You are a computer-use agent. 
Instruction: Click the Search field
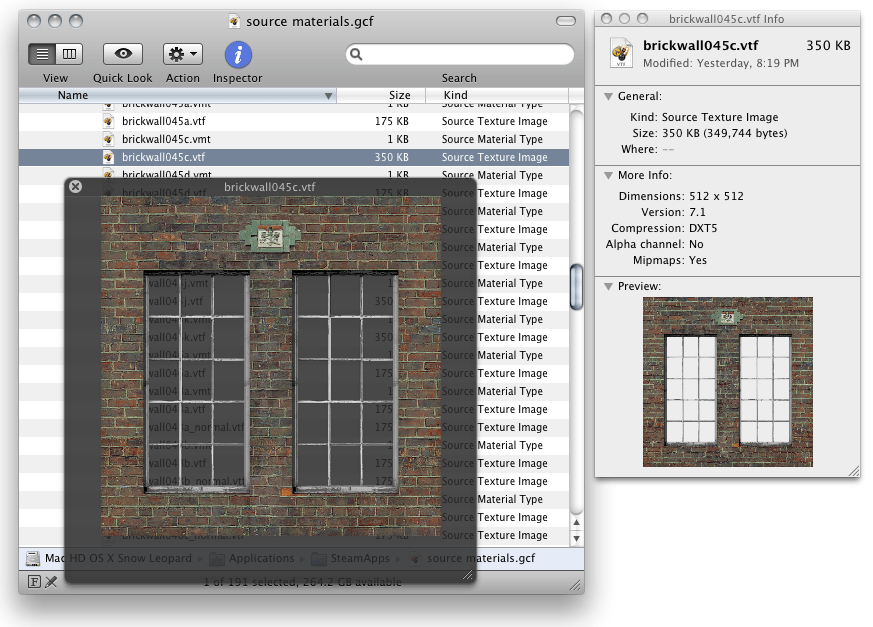pyautogui.click(x=460, y=54)
